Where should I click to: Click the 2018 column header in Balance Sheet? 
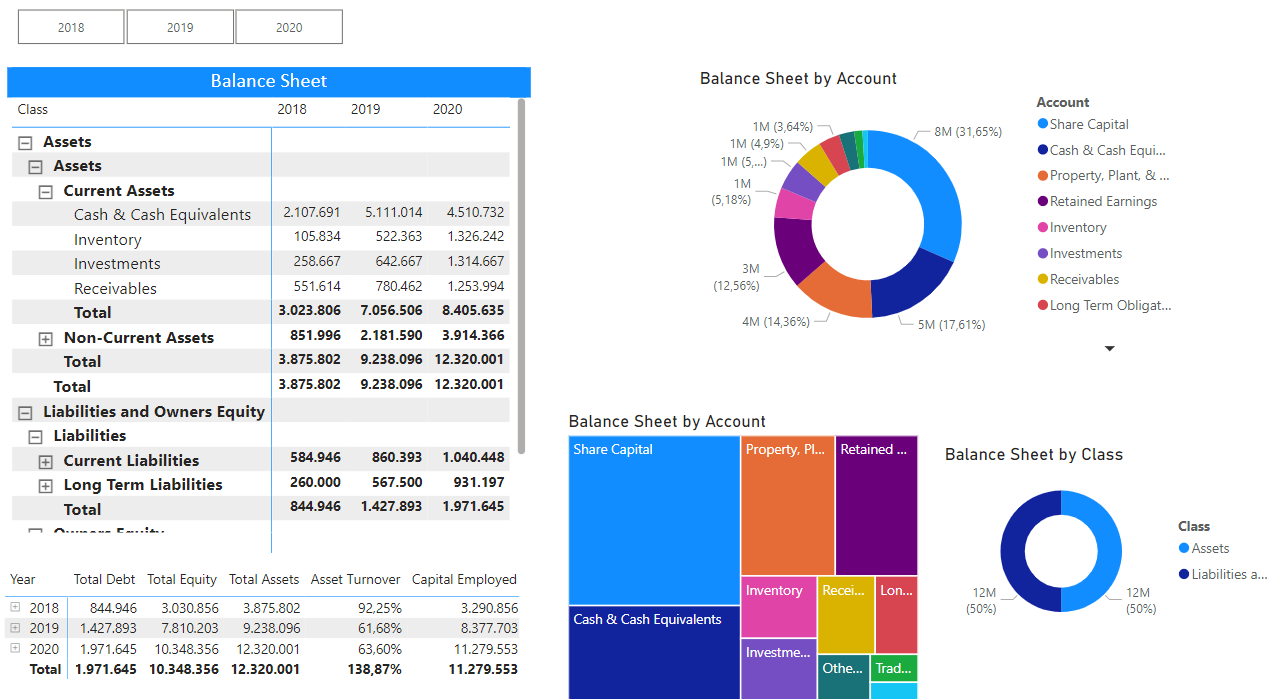pos(292,109)
